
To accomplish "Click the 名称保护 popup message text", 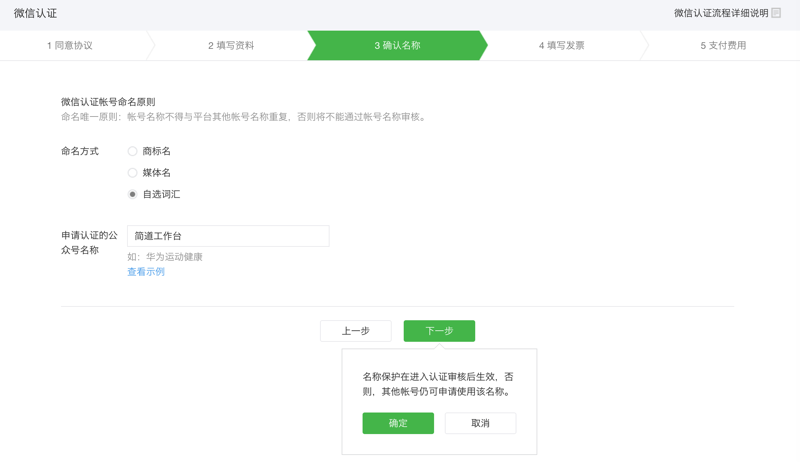I will pos(438,384).
